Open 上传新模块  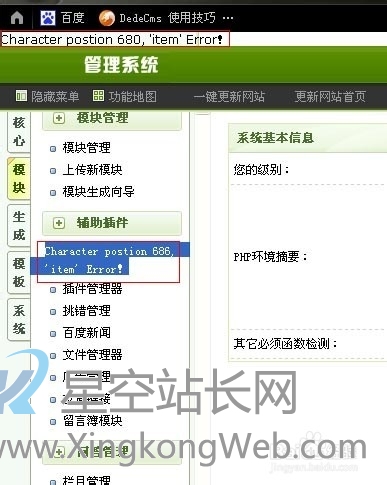click(92, 170)
